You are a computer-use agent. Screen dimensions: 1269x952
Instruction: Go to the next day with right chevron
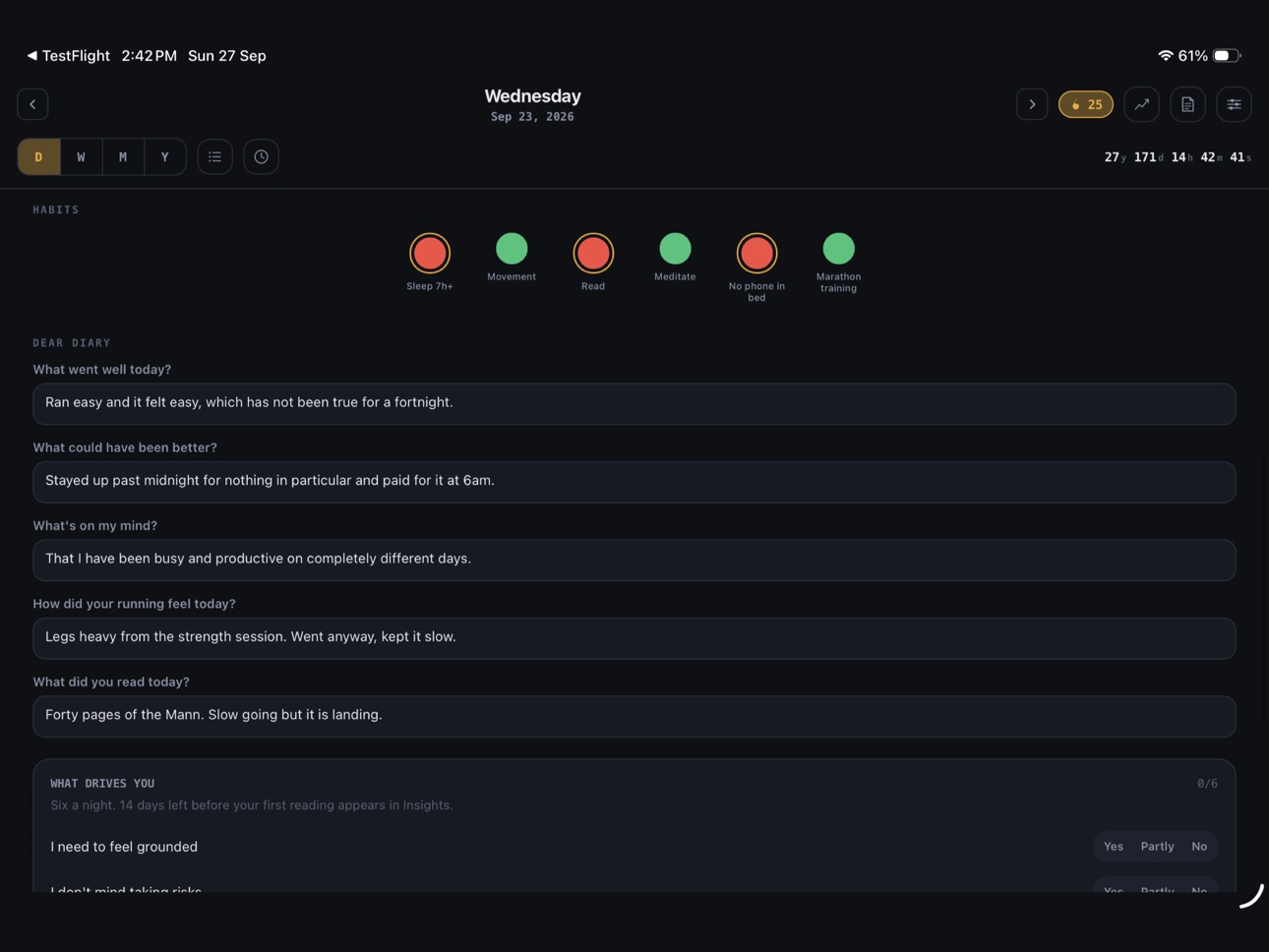[1032, 104]
